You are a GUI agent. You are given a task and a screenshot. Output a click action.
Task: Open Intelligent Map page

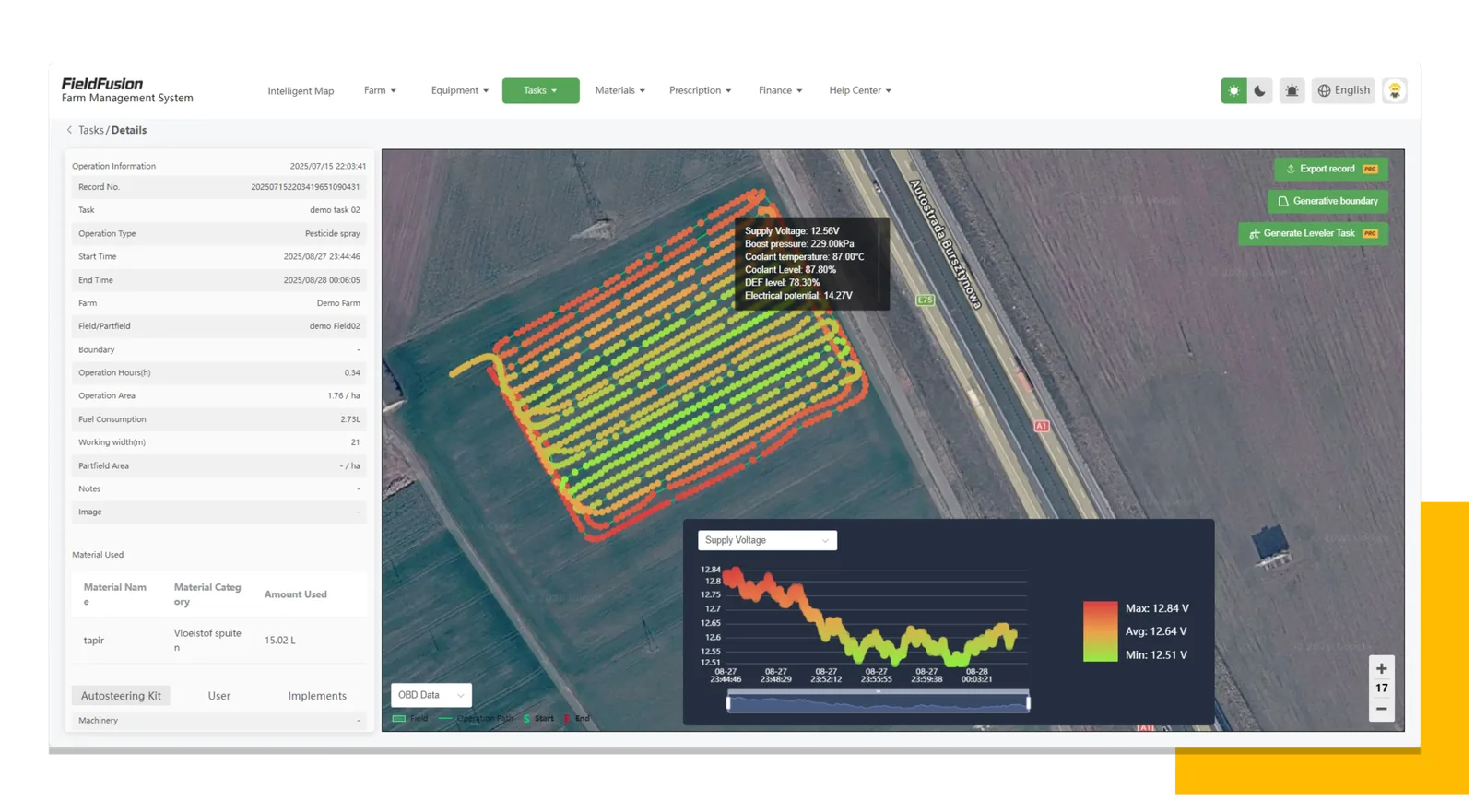click(301, 90)
